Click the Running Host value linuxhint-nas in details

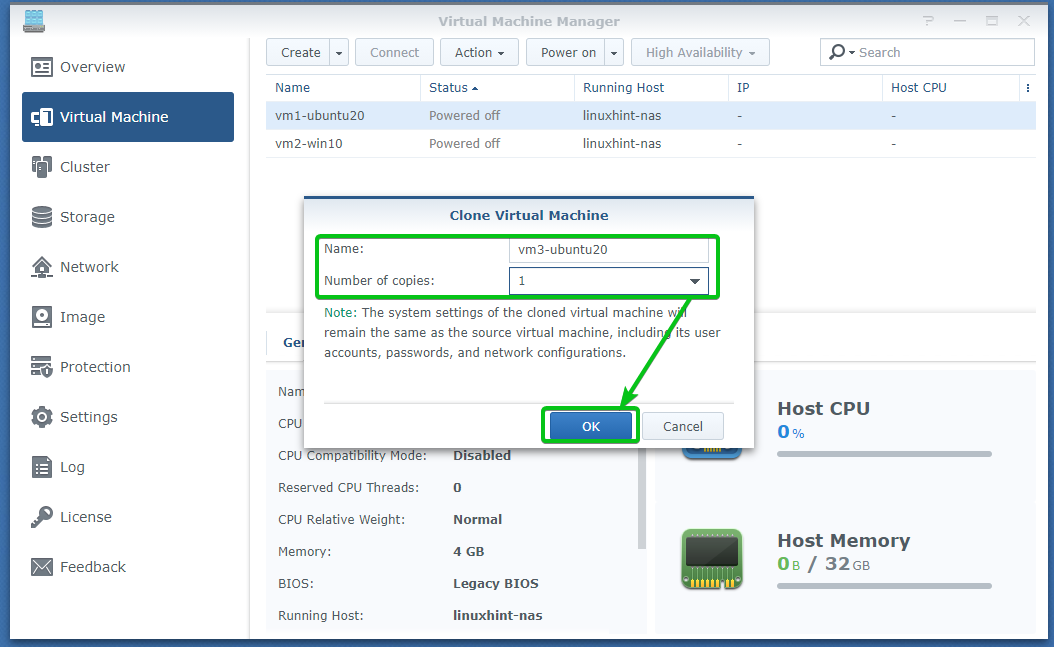(x=497, y=615)
